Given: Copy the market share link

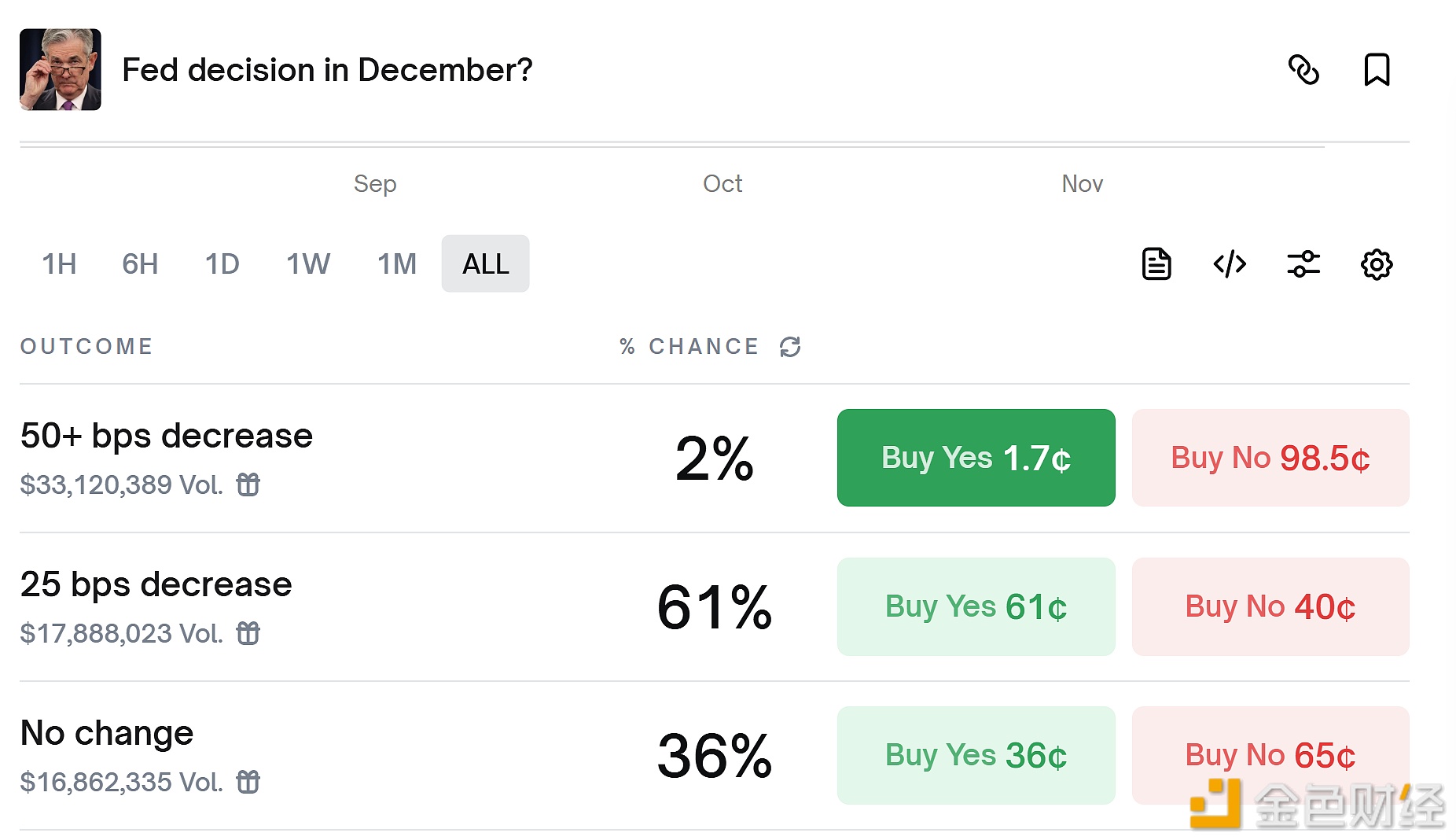Looking at the screenshot, I should pos(1305,70).
